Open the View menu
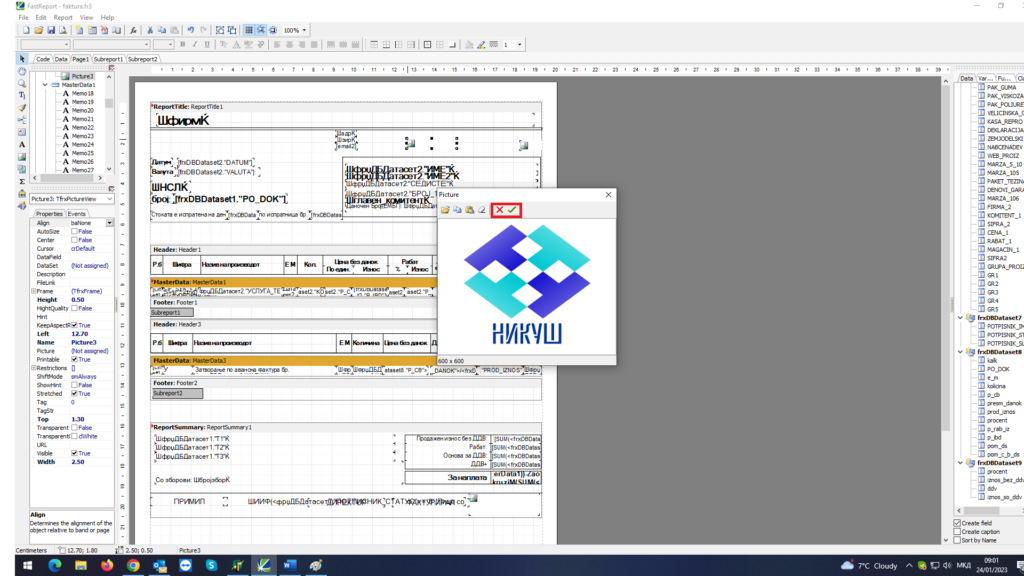 coord(86,18)
